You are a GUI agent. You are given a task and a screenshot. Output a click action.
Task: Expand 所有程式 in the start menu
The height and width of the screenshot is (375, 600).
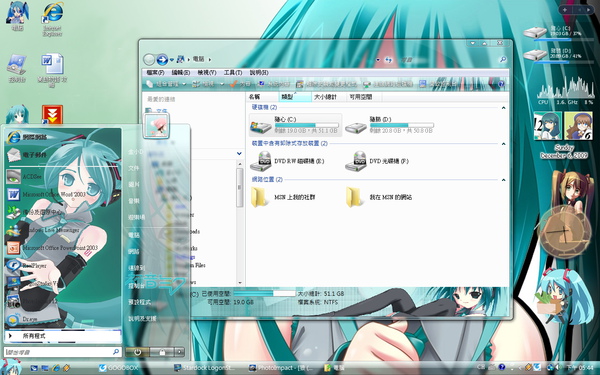[x=63, y=336]
